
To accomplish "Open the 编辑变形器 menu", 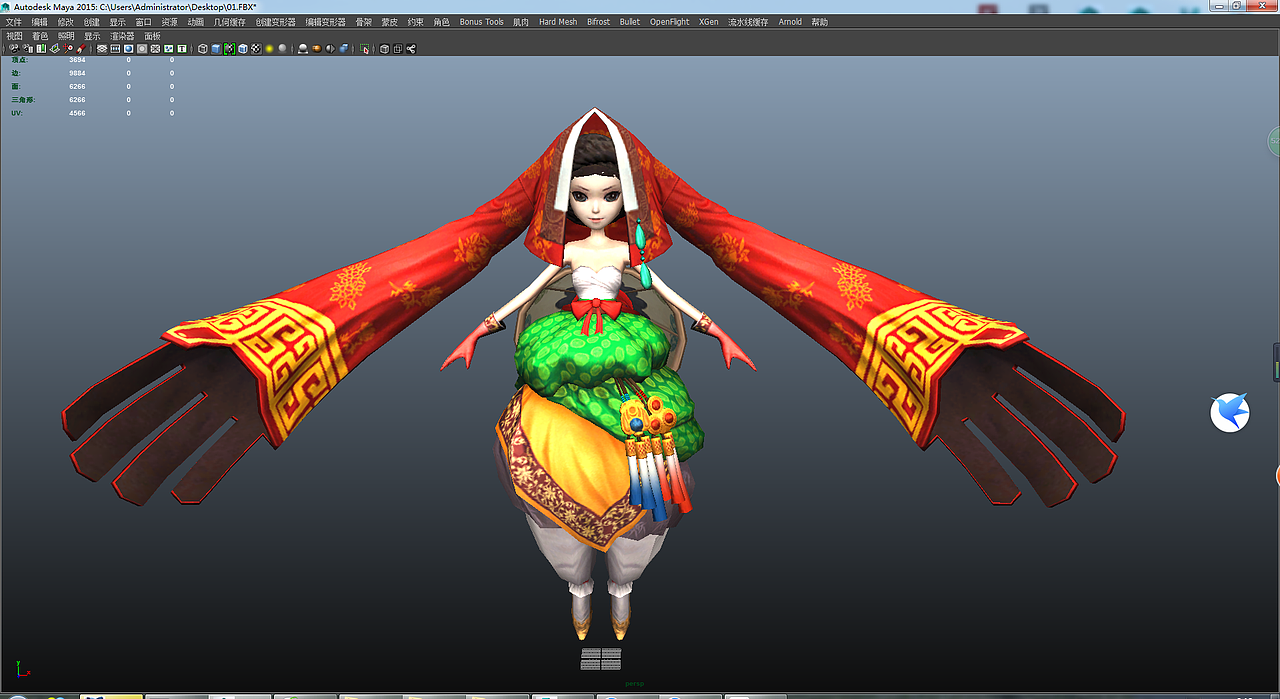I will click(326, 22).
